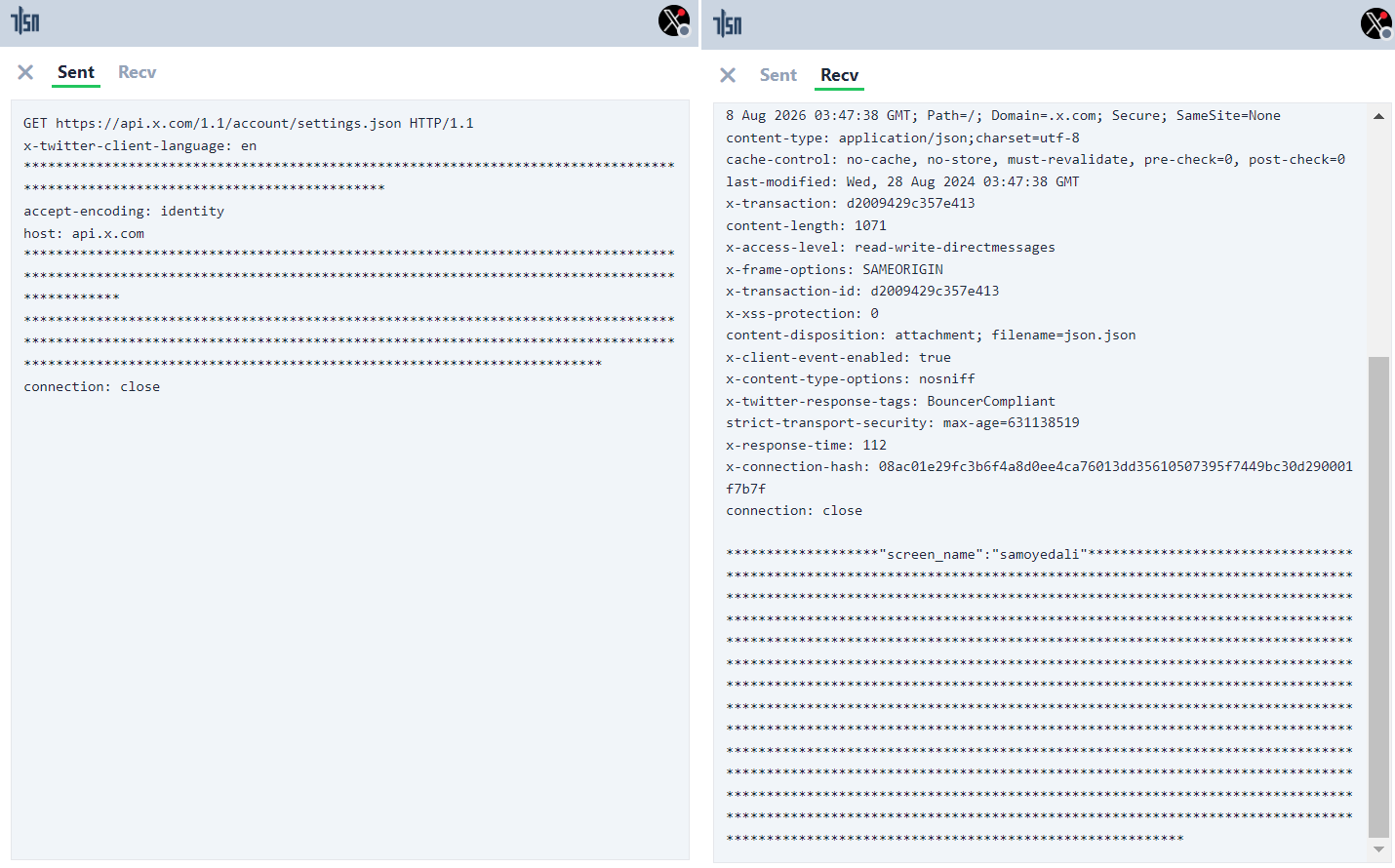Switch to Sent tab in the response headers panel
The width and height of the screenshot is (1395, 868).
click(777, 75)
